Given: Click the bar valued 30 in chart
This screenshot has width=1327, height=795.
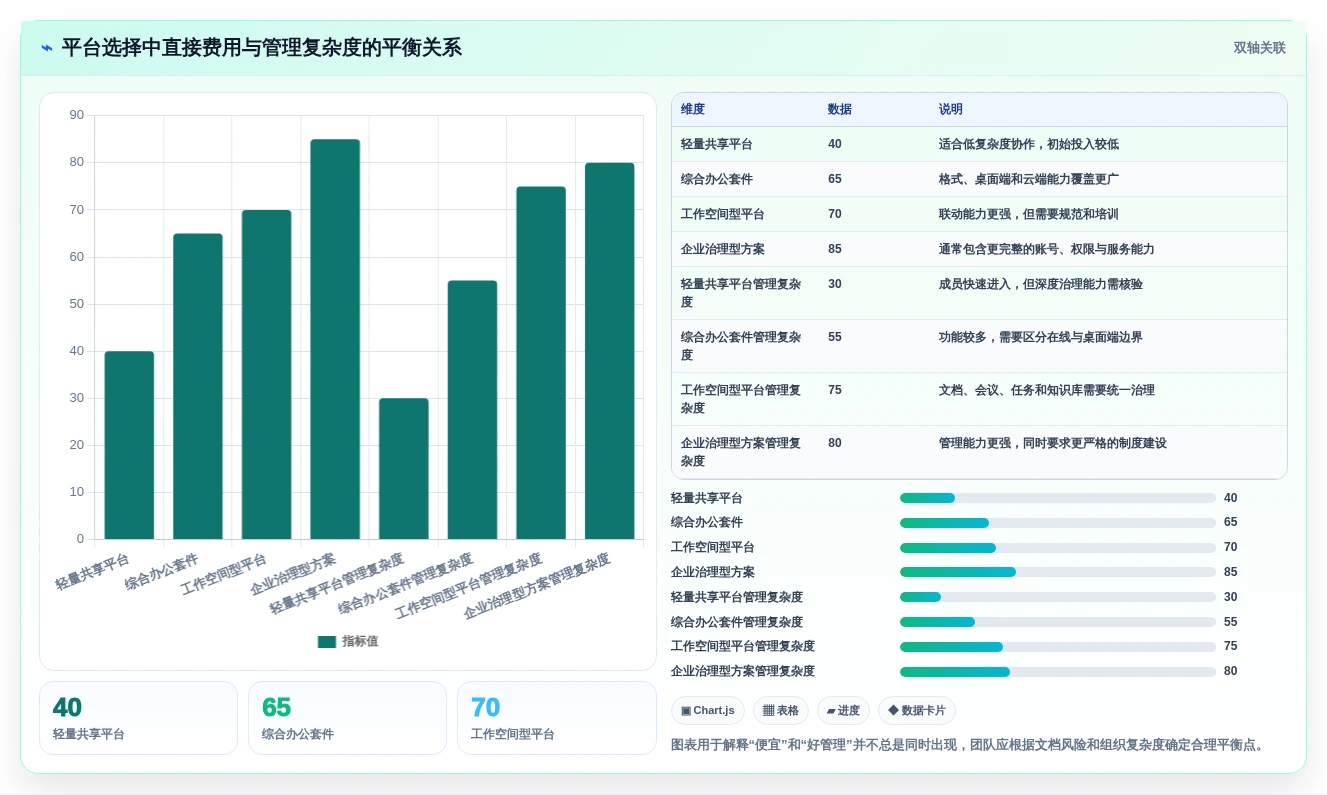Looking at the screenshot, I should [x=404, y=469].
